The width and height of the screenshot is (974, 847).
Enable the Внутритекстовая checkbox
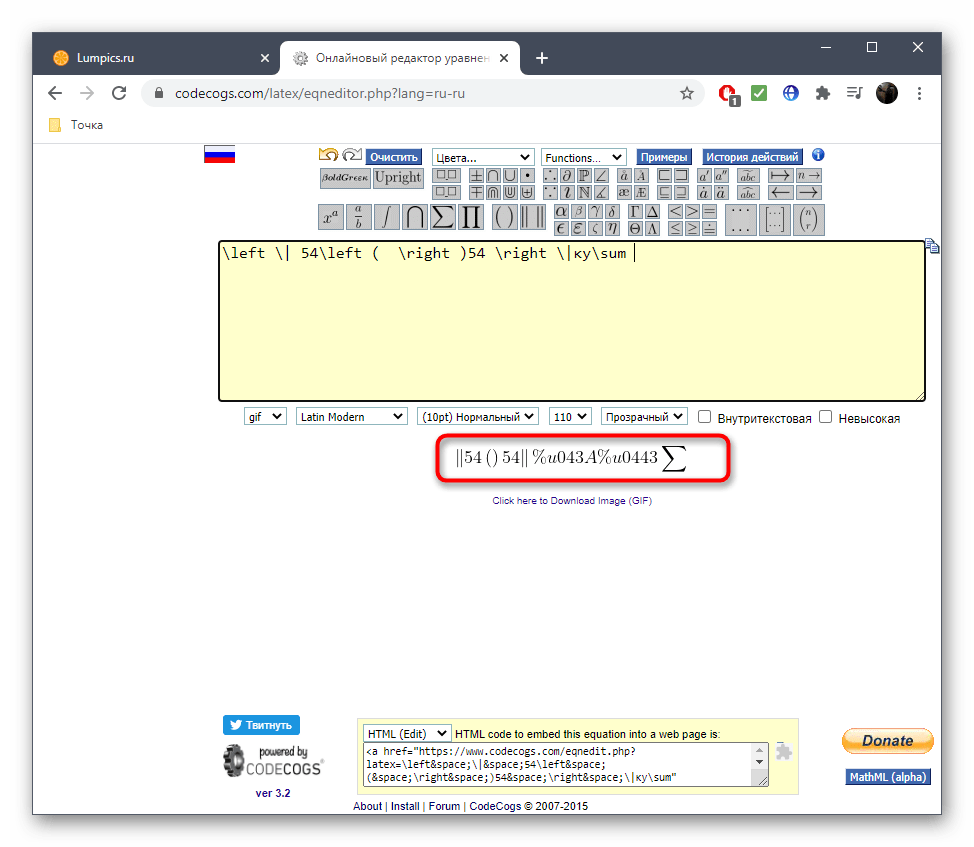click(705, 417)
